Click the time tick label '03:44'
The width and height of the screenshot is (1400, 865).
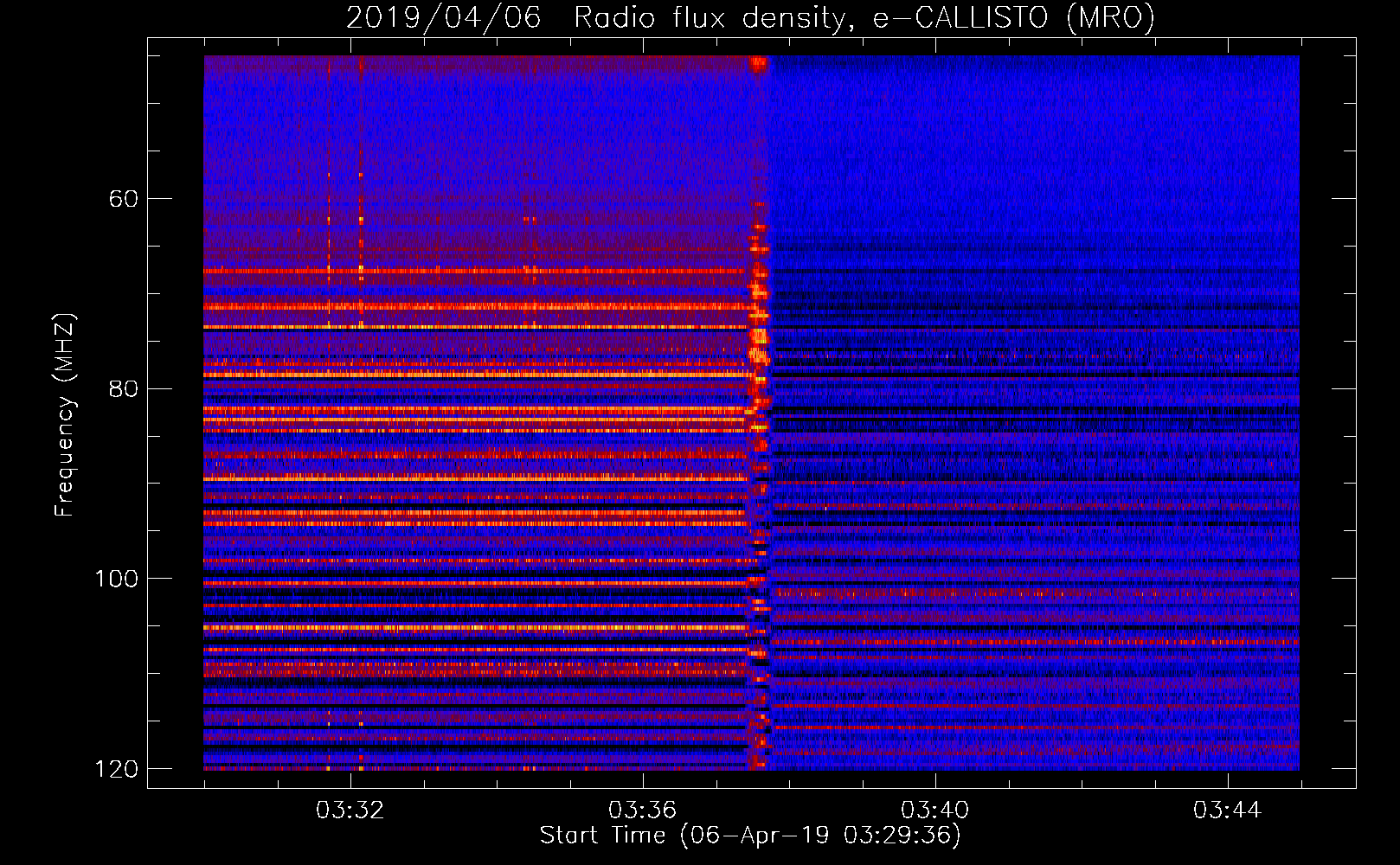[1228, 811]
